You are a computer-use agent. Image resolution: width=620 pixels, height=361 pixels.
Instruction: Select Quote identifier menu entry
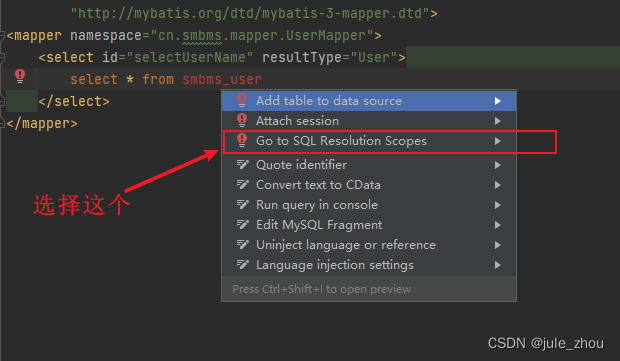coord(369,164)
